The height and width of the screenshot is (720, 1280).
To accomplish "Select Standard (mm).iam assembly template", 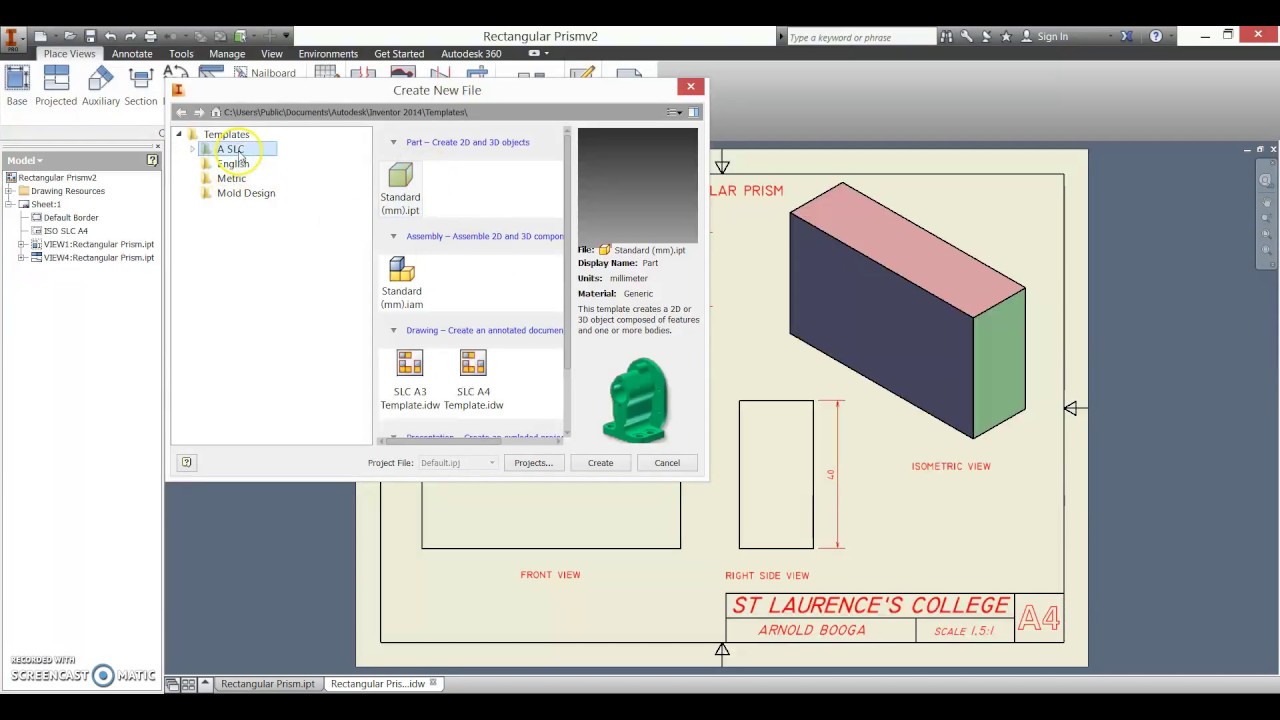I will [x=401, y=283].
